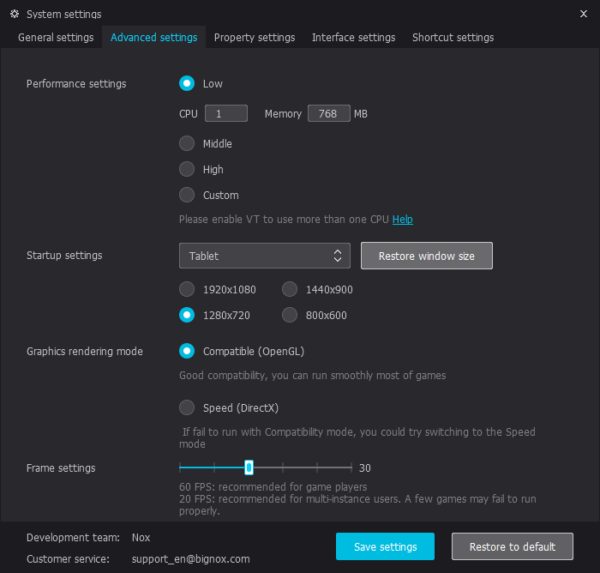Select Compatible (OpenGL) rendering mode

pos(187,351)
